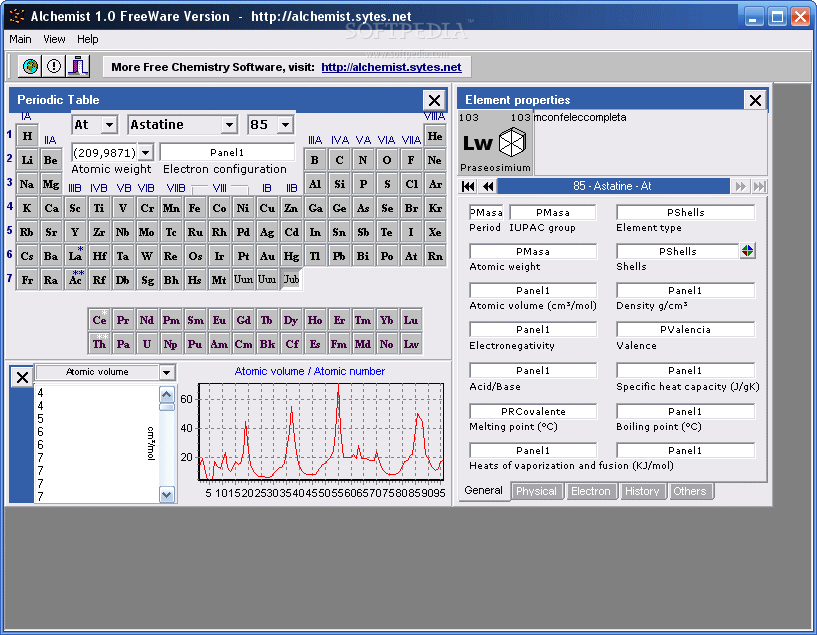Select the Na element cell
This screenshot has width=817, height=635.
[27, 184]
